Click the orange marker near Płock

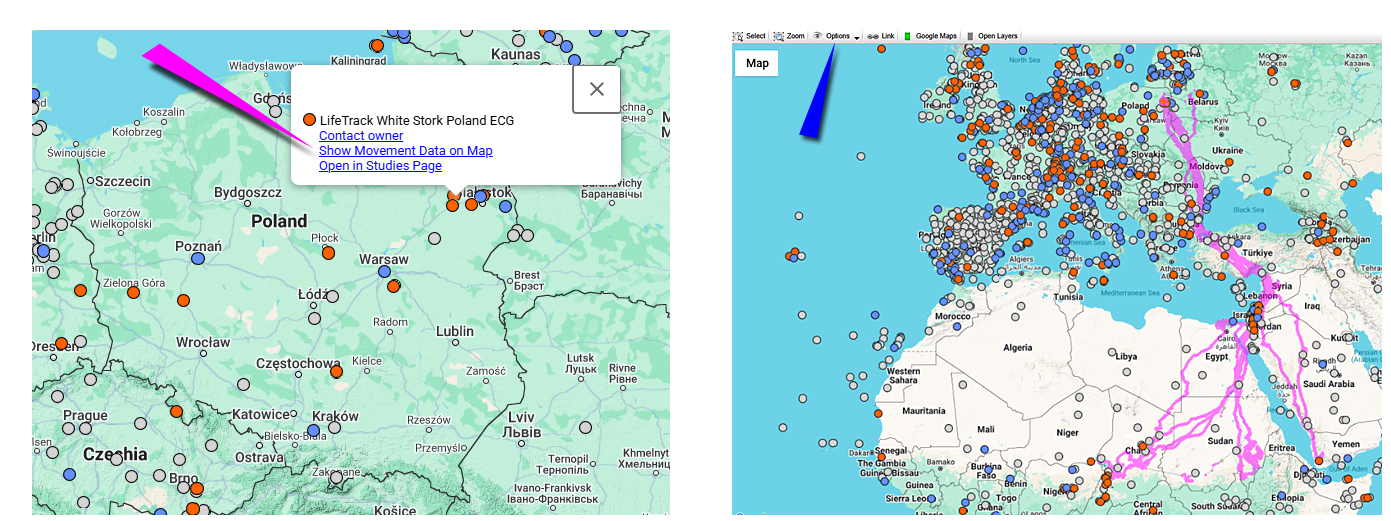tap(328, 253)
